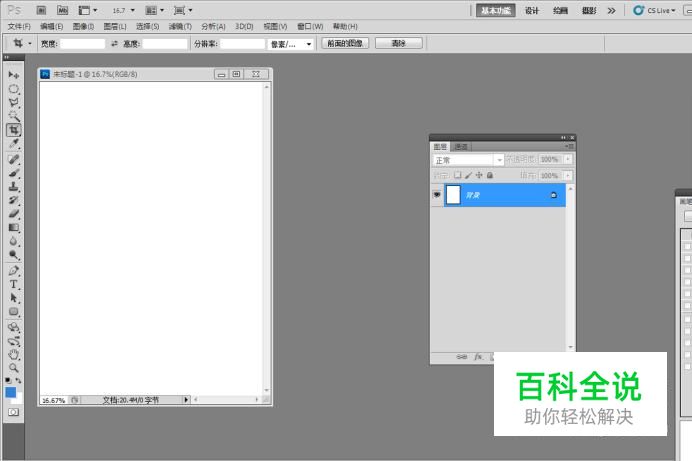Select the Eyedropper tool

[14, 143]
